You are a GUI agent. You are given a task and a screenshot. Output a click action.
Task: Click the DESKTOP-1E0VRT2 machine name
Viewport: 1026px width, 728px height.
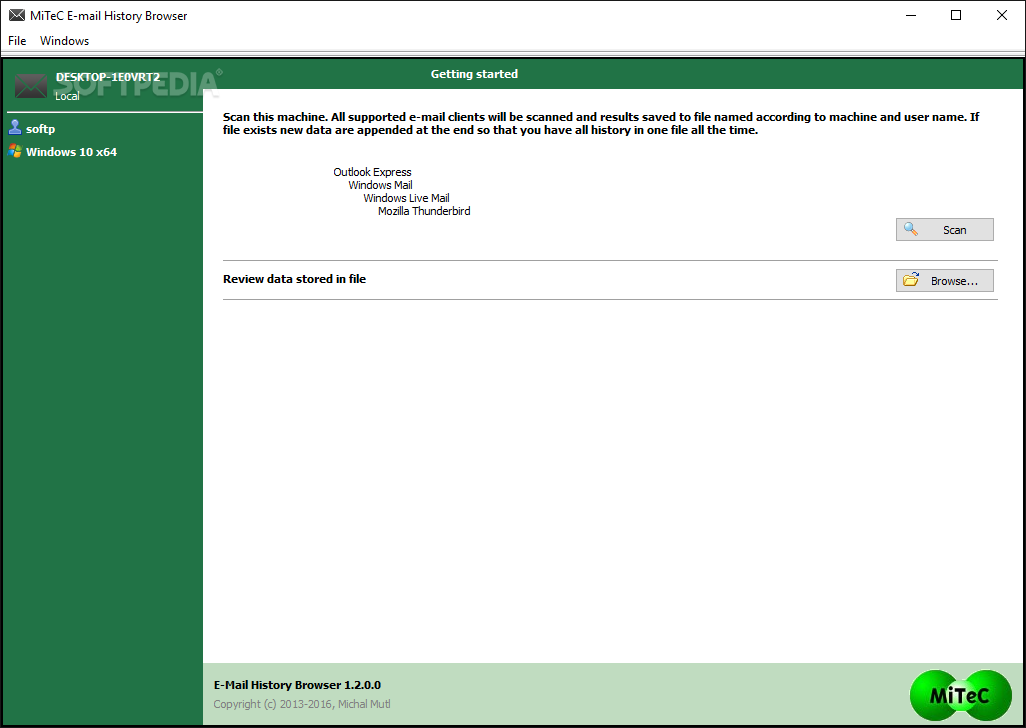(107, 77)
